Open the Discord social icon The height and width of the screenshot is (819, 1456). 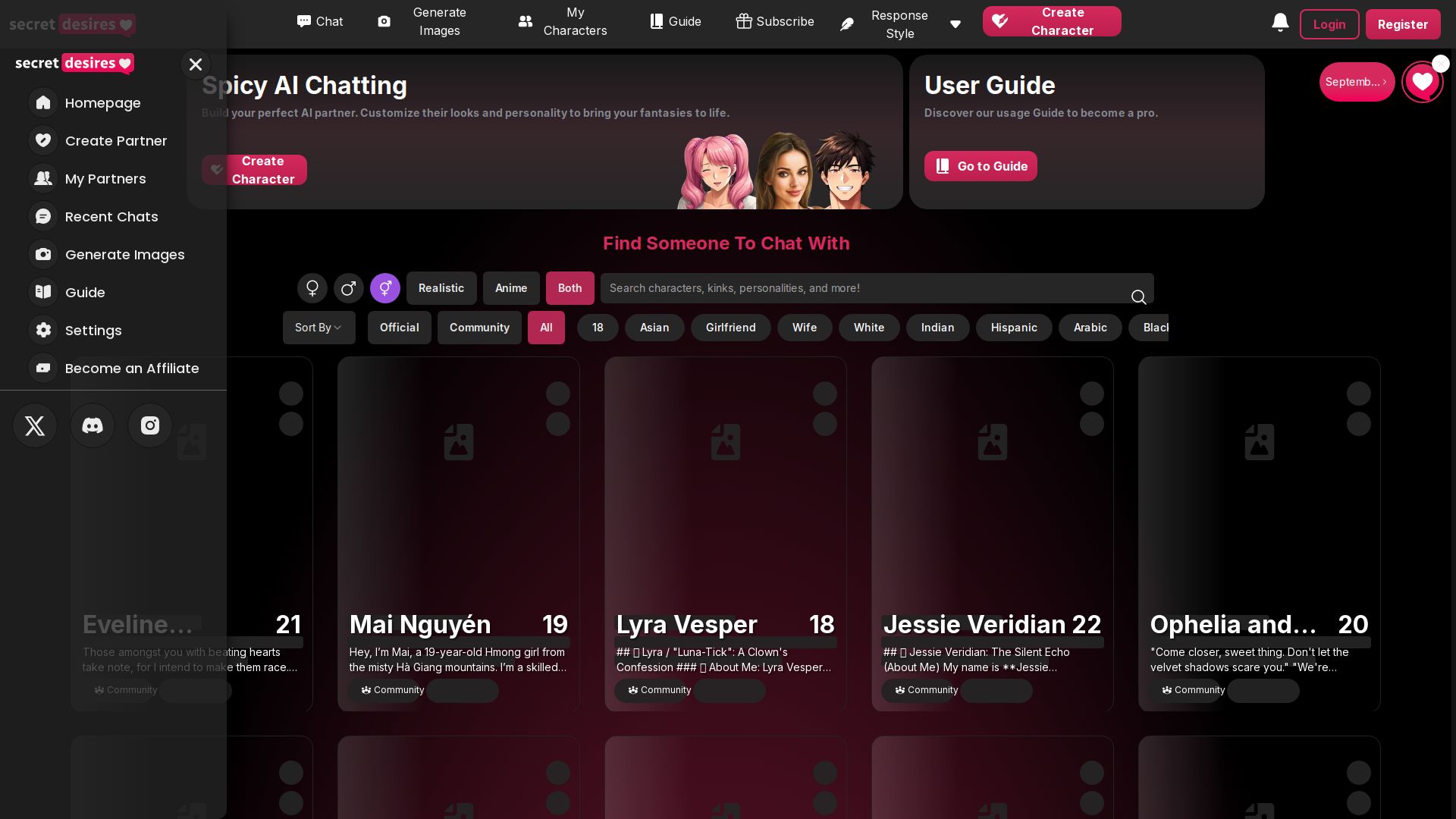(x=93, y=425)
